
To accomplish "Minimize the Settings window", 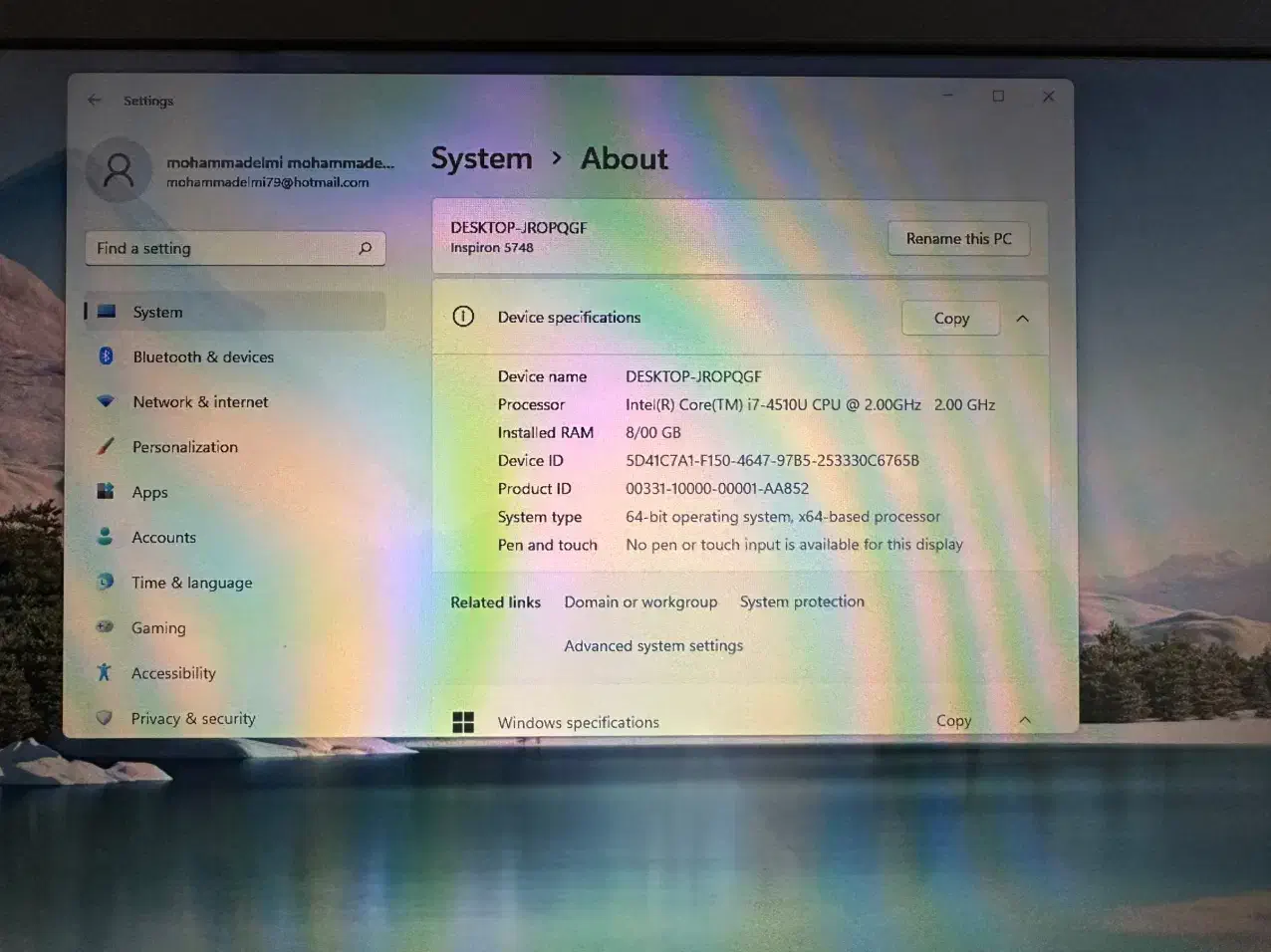I will click(x=948, y=96).
